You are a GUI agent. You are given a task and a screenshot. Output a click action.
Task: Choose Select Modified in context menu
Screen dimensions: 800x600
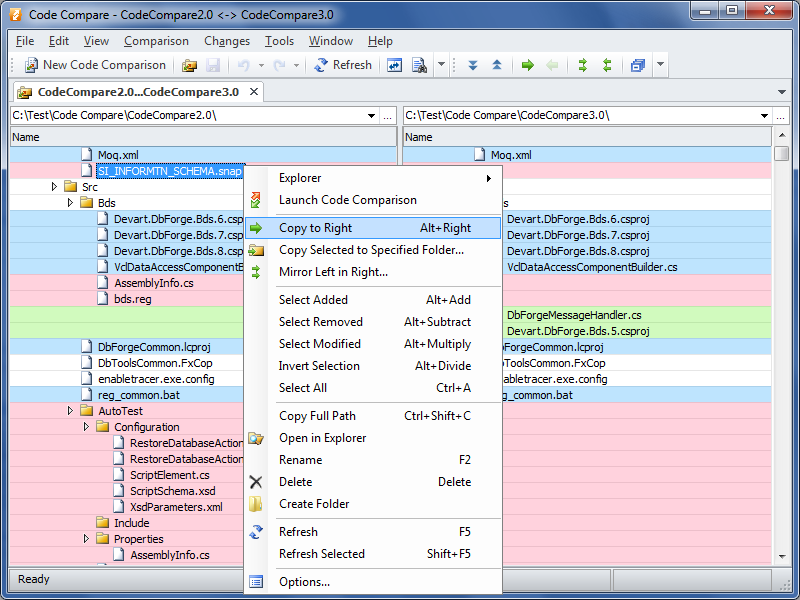[373, 344]
